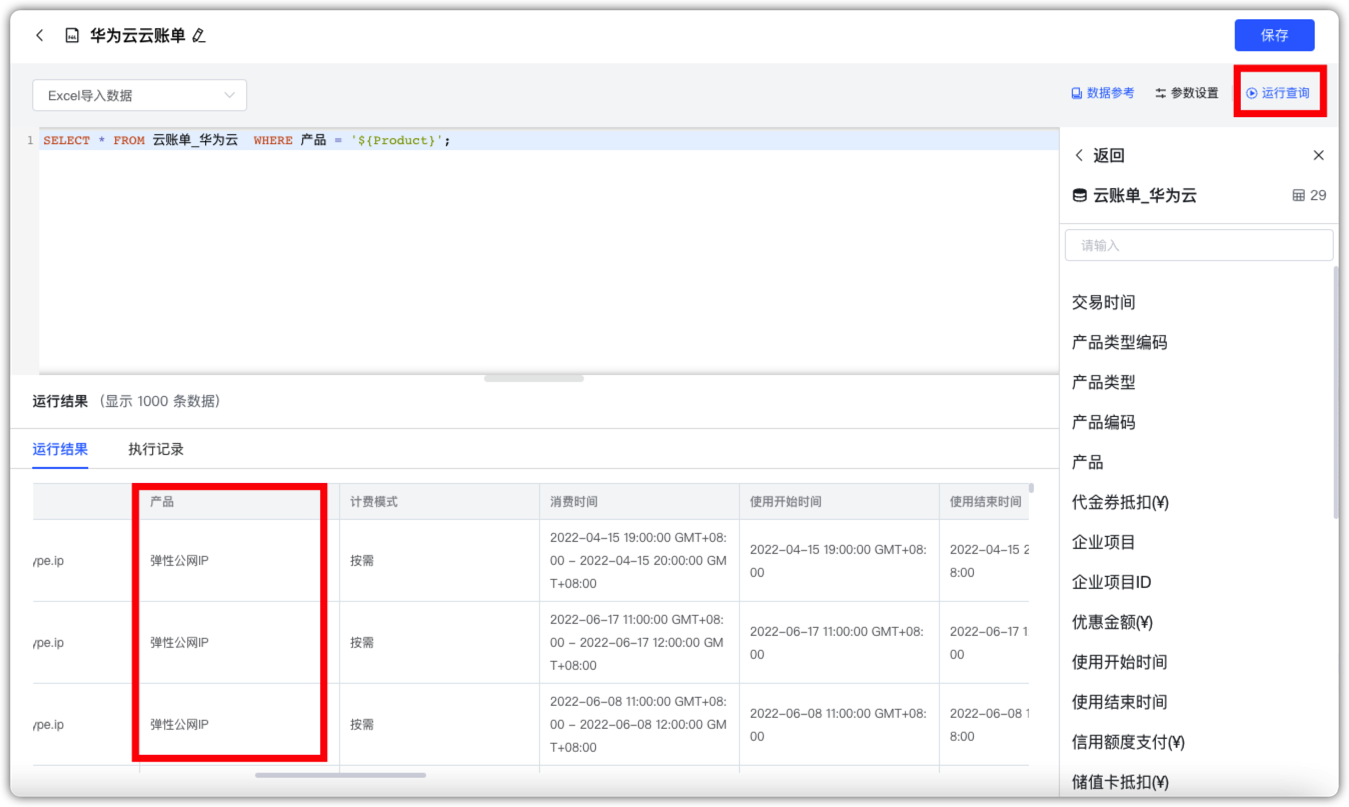Click the horizontal scrollbar under the results table
The width and height of the screenshot is (1349, 807).
coord(340,775)
